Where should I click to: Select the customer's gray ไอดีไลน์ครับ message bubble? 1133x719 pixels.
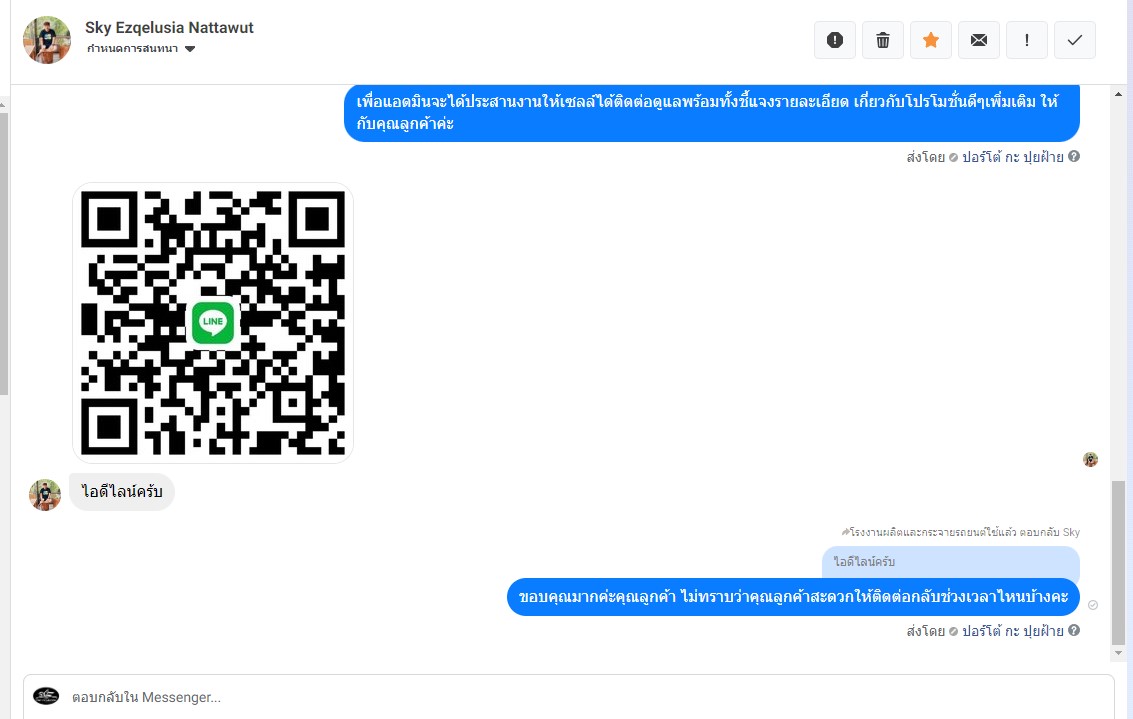pyautogui.click(x=122, y=492)
